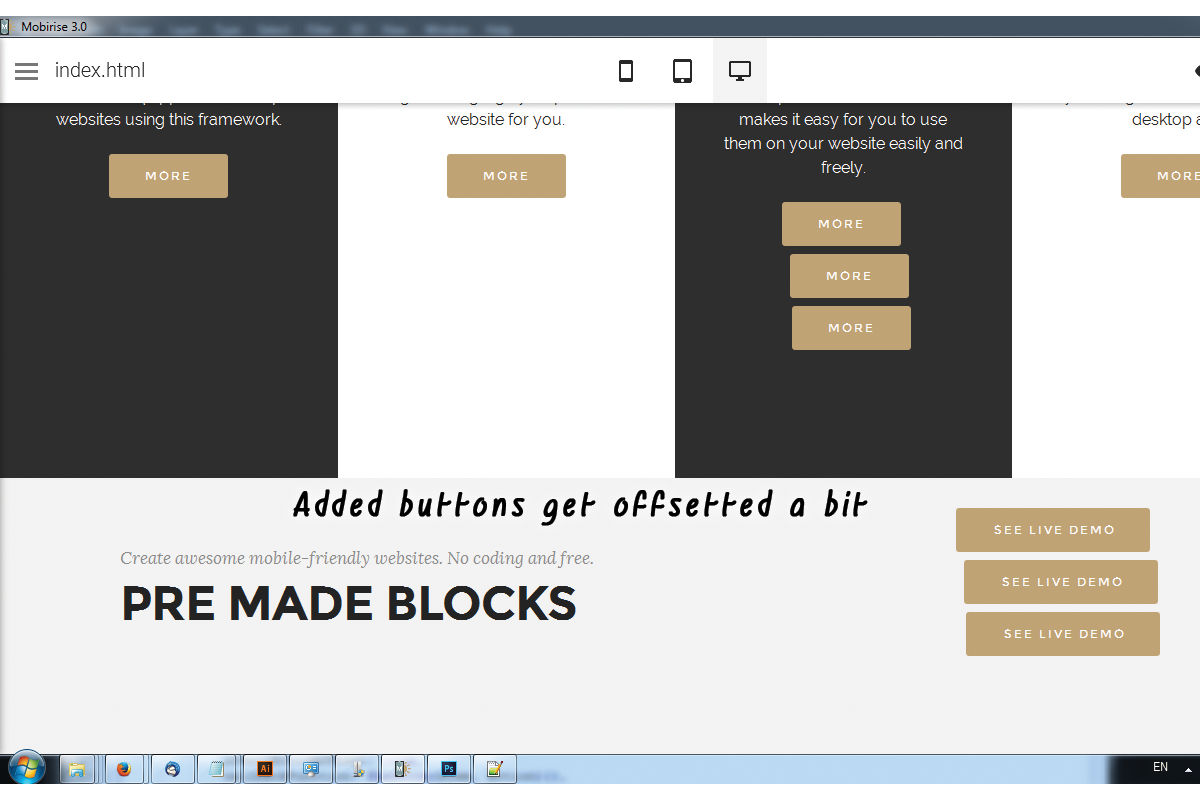Click the pen icon at top right
The width and height of the screenshot is (1200, 800).
1195,71
